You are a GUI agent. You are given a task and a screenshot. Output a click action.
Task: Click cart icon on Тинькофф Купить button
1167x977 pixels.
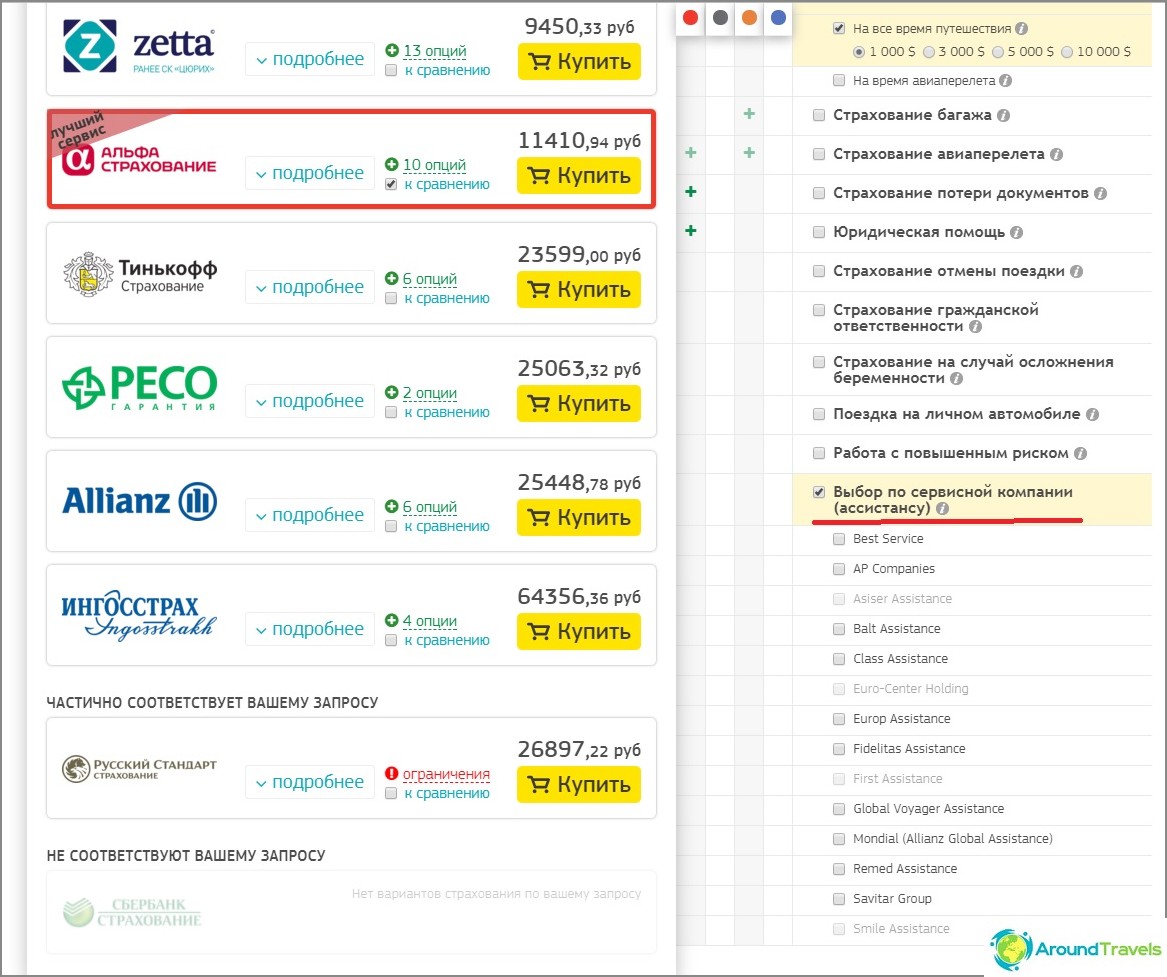tap(538, 289)
